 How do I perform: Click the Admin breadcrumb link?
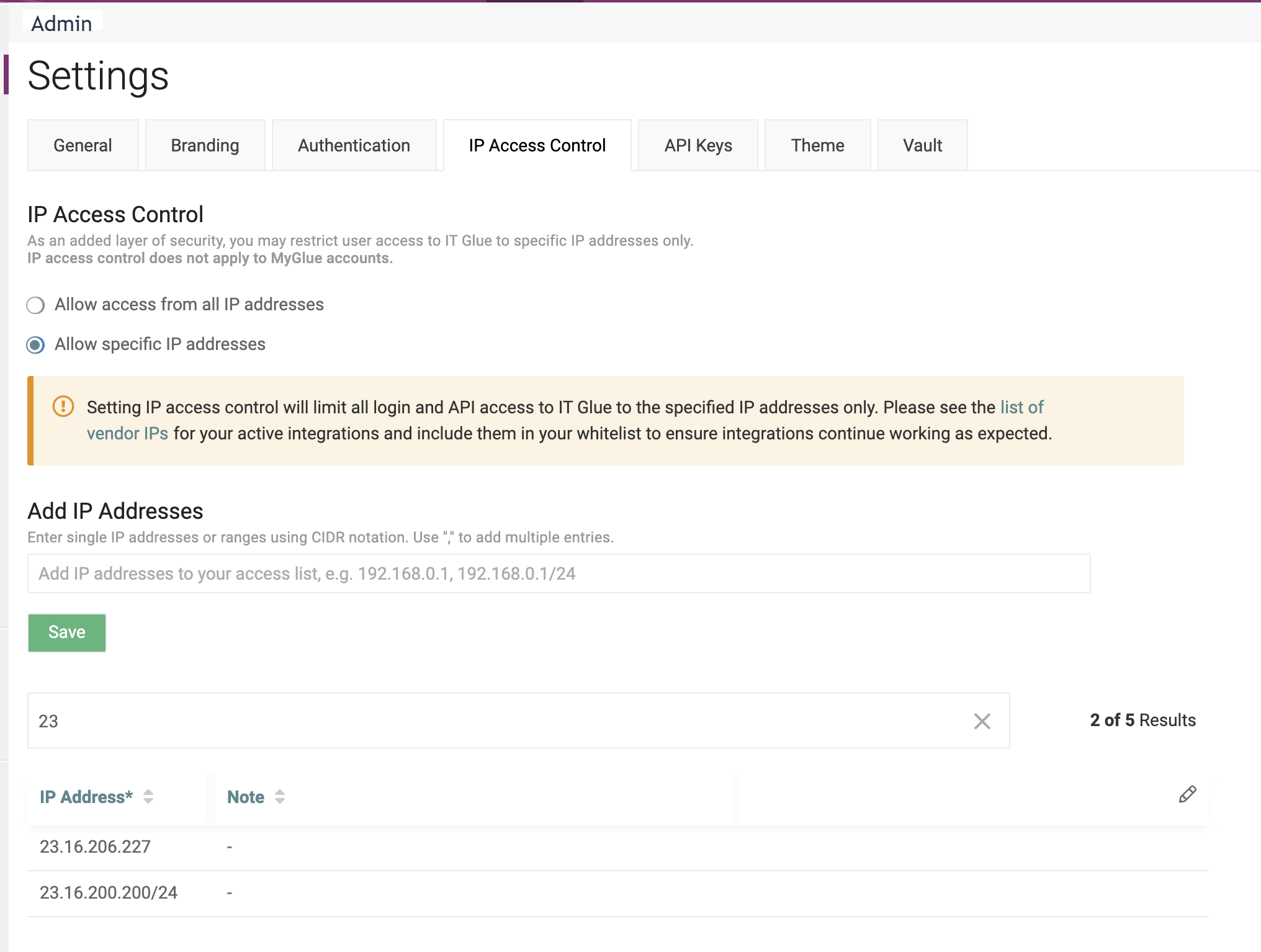61,24
